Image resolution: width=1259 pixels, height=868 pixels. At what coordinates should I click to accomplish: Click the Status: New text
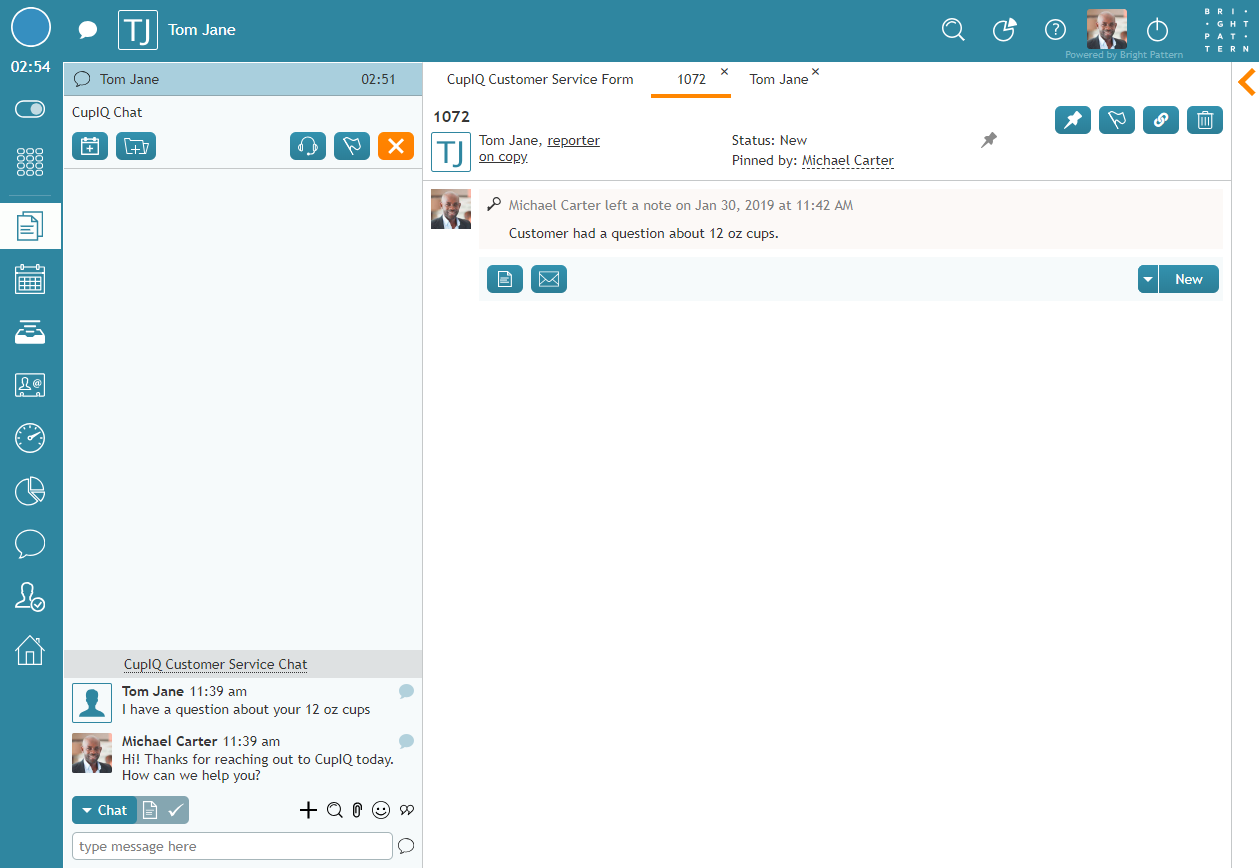tap(770, 140)
